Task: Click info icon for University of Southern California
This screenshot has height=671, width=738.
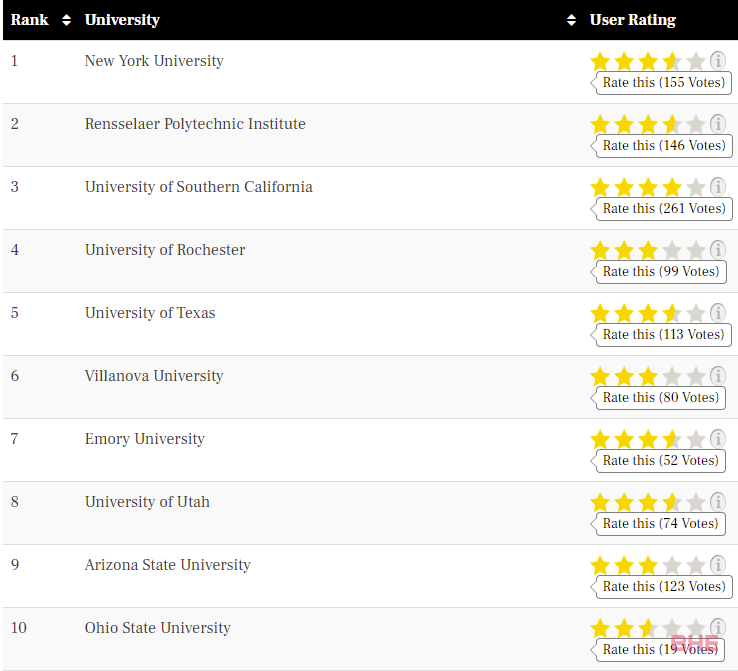Action: 718,187
